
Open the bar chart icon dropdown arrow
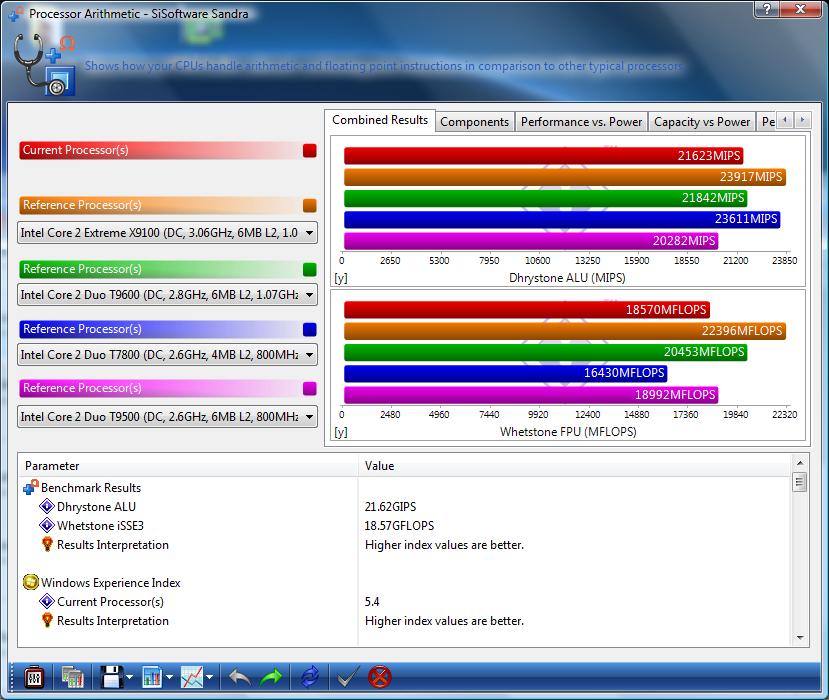pyautogui.click(x=169, y=677)
